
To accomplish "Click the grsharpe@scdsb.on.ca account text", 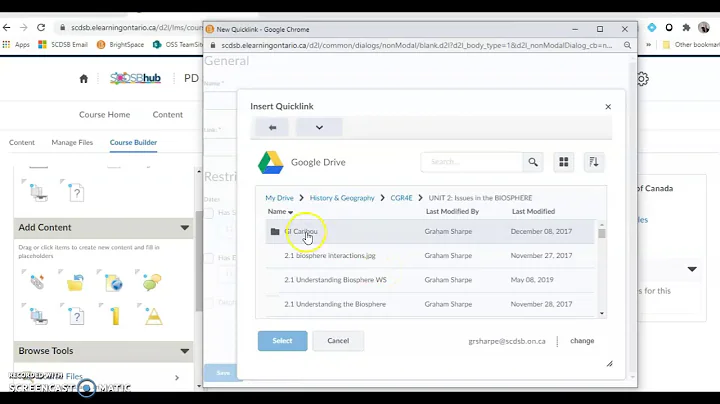I will tap(507, 341).
